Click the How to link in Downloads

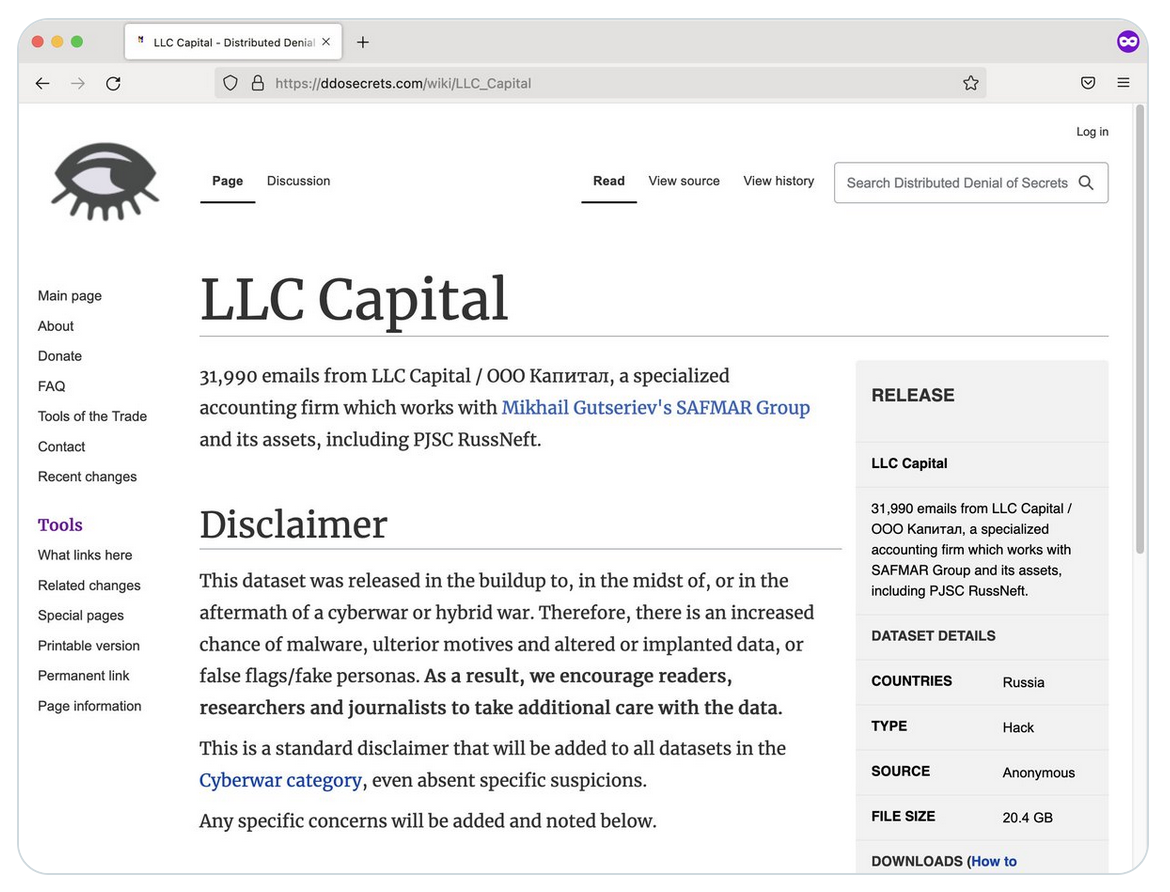click(x=994, y=861)
